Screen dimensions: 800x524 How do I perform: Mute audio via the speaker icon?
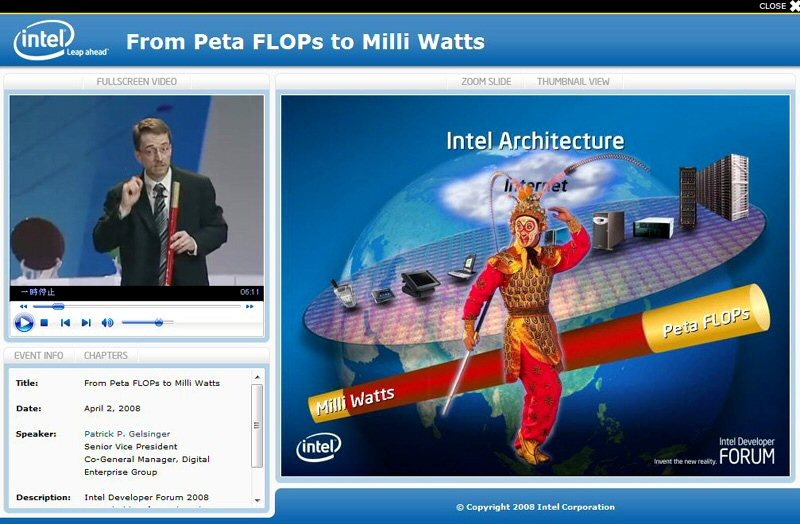[x=107, y=322]
